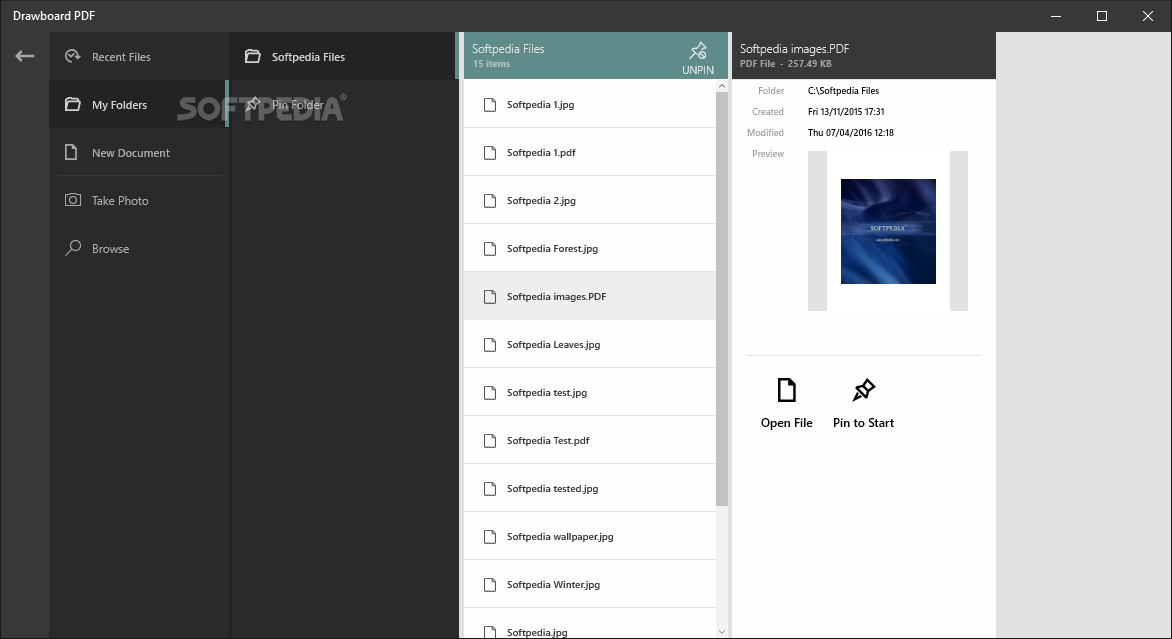
Task: Click file icon beside Softpedia test.jpg
Action: [x=490, y=392]
